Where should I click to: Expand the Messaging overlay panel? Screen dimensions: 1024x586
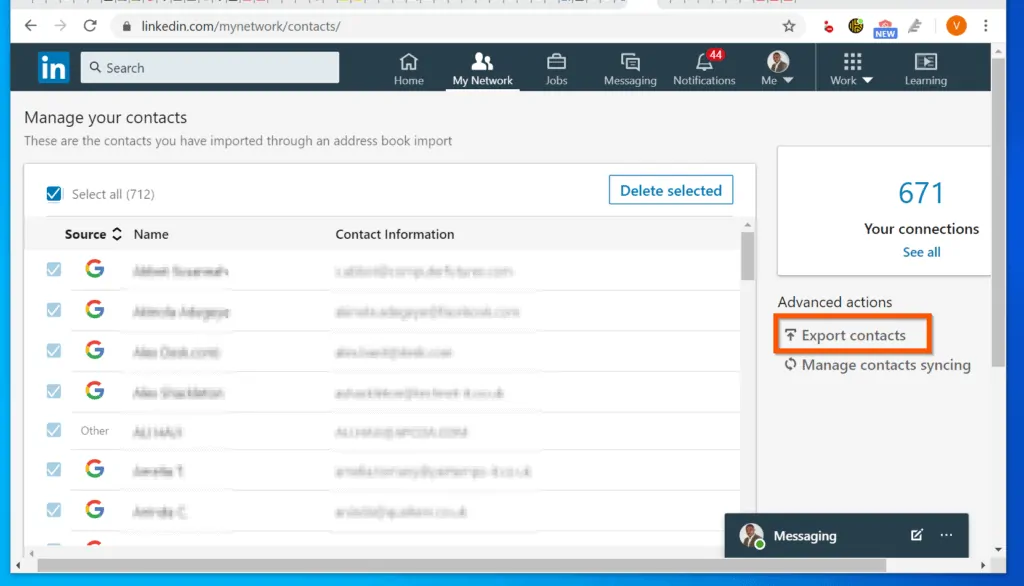805,536
